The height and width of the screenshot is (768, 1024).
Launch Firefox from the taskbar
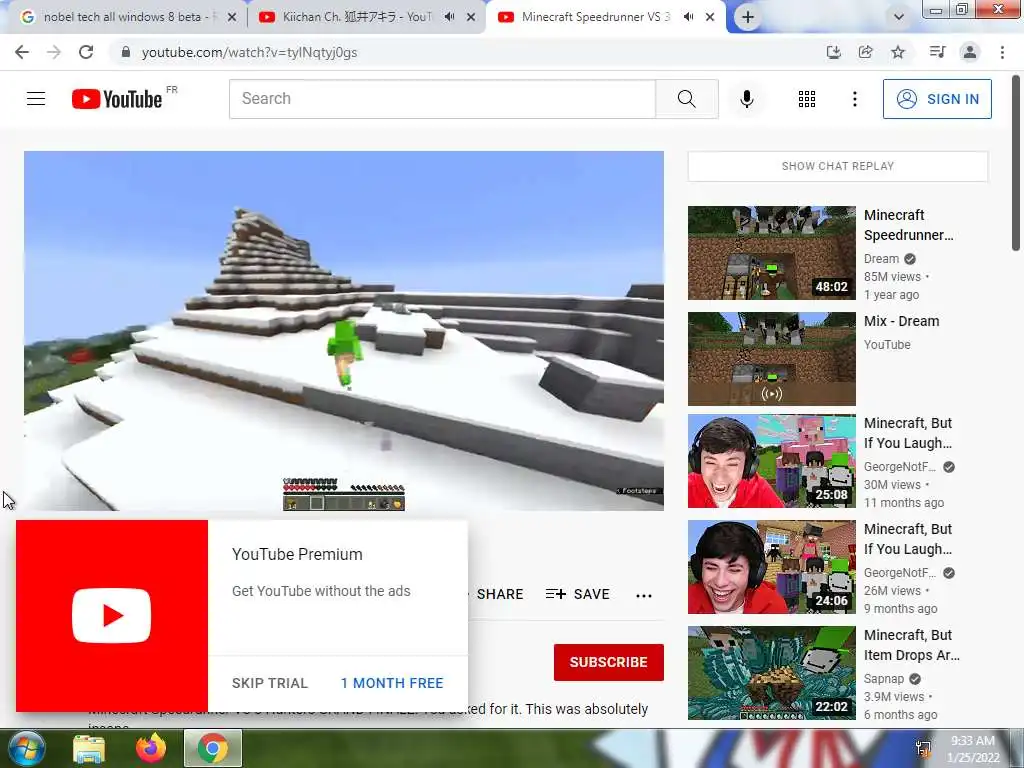click(x=151, y=748)
